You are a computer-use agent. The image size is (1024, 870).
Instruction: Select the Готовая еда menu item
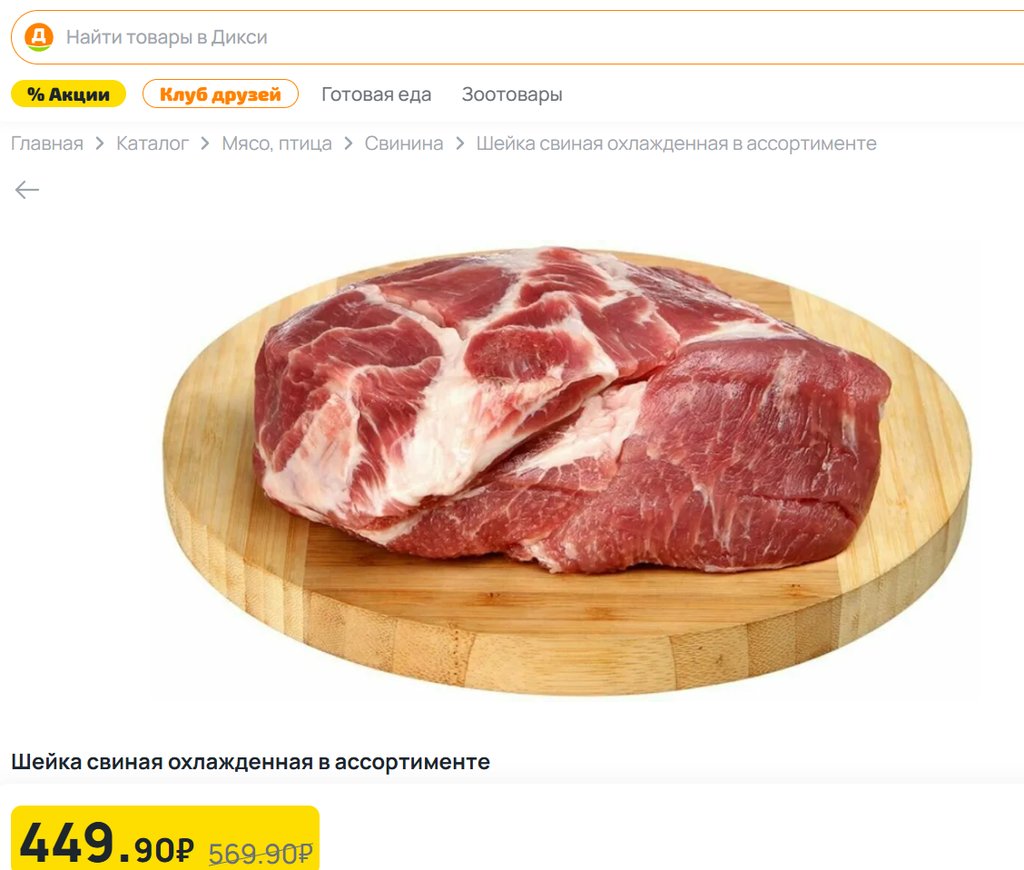[x=376, y=95]
